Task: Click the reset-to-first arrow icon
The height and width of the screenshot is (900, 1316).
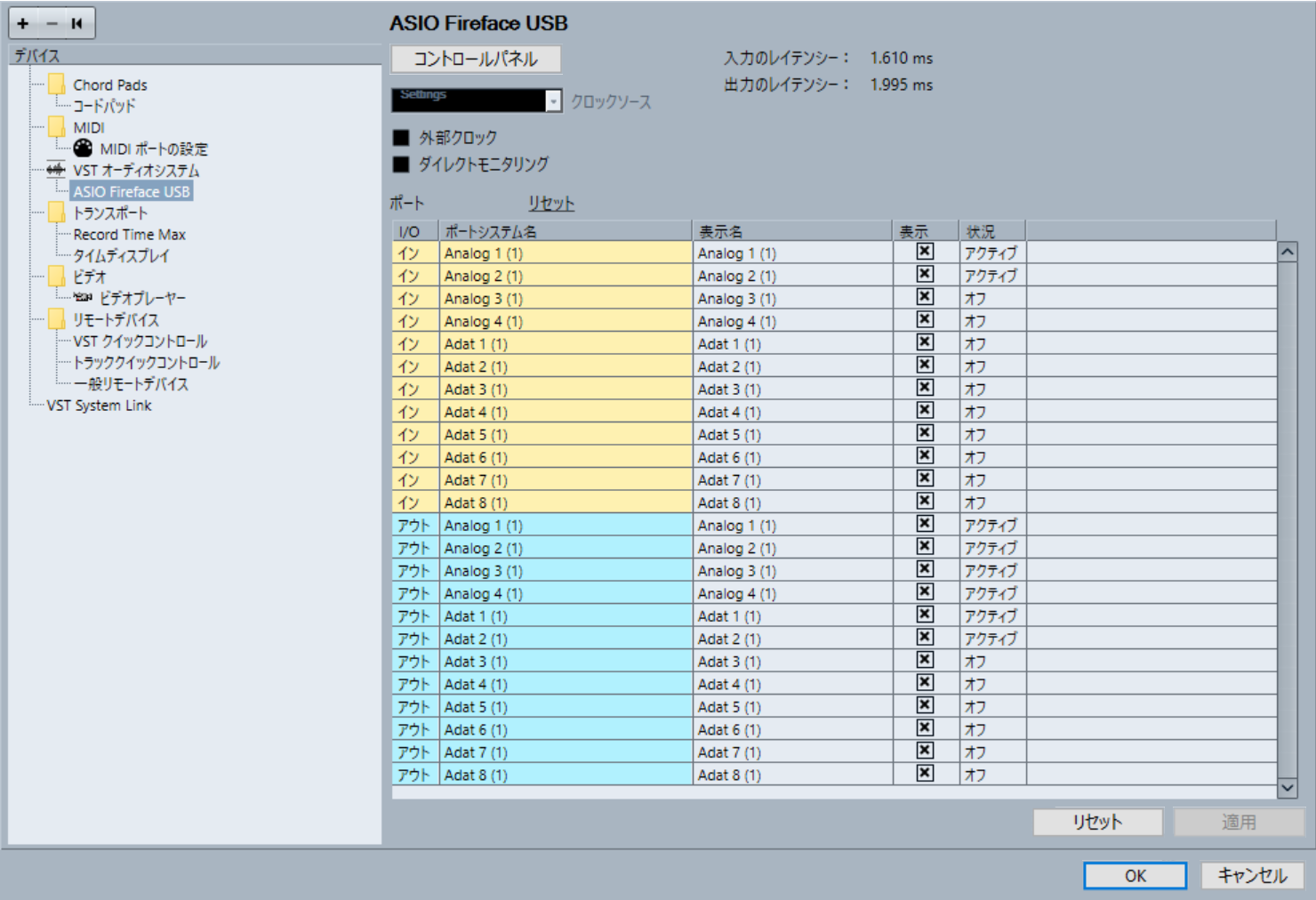Action: (x=77, y=24)
